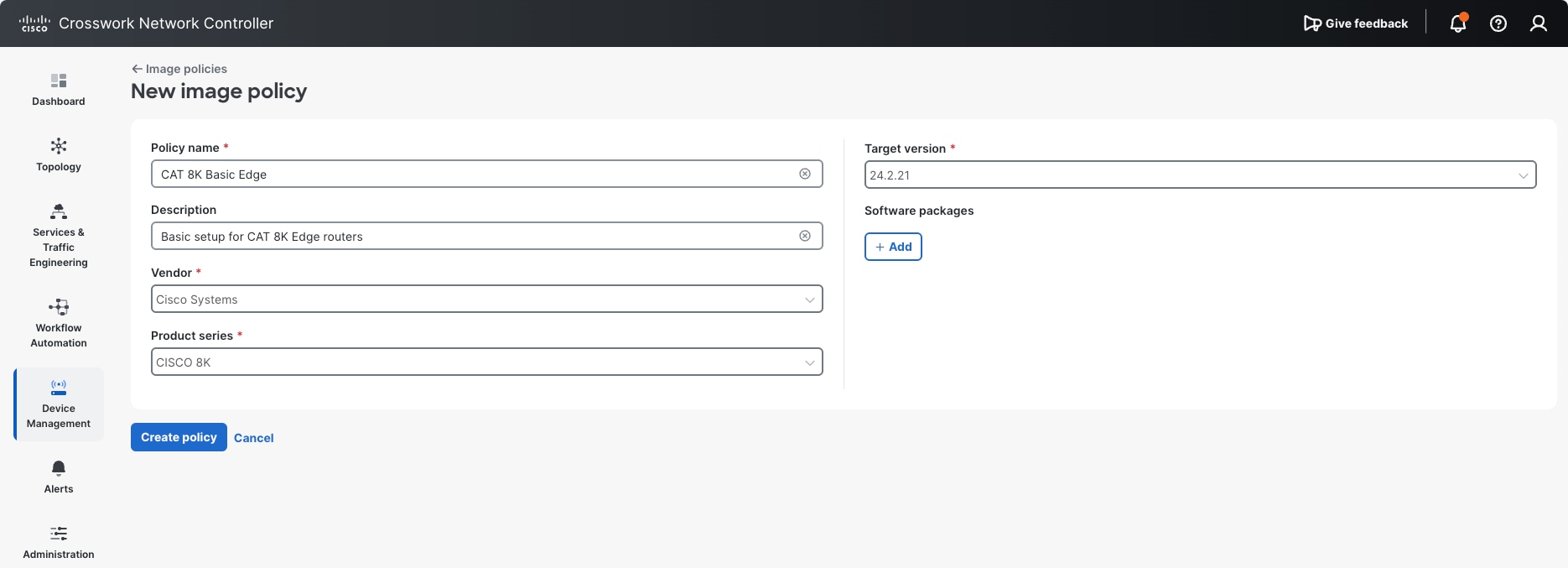Open help question mark icon
The image size is (1568, 568).
point(1498,23)
